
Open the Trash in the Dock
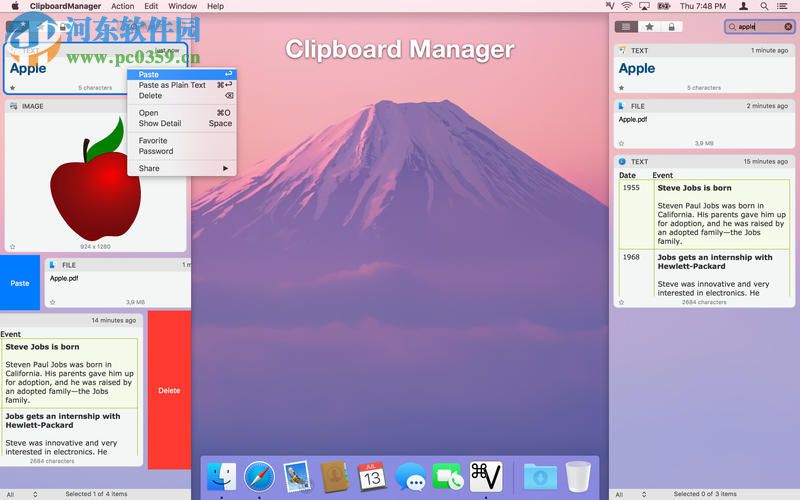click(x=578, y=476)
